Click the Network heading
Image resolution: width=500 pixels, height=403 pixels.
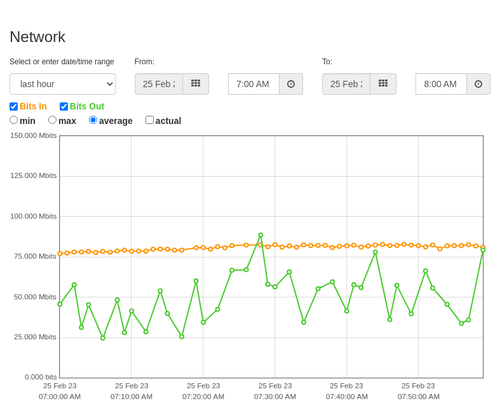38,37
